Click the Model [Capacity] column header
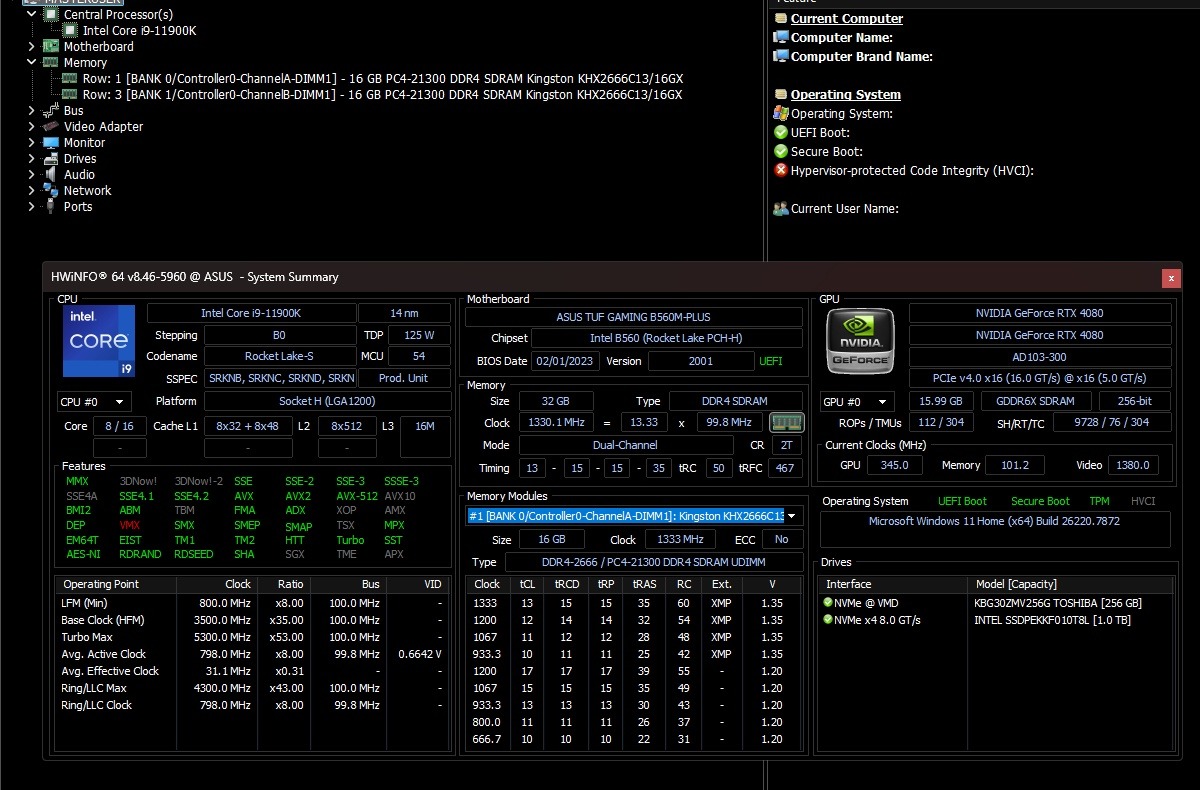This screenshot has height=790, width=1200. [x=1069, y=584]
